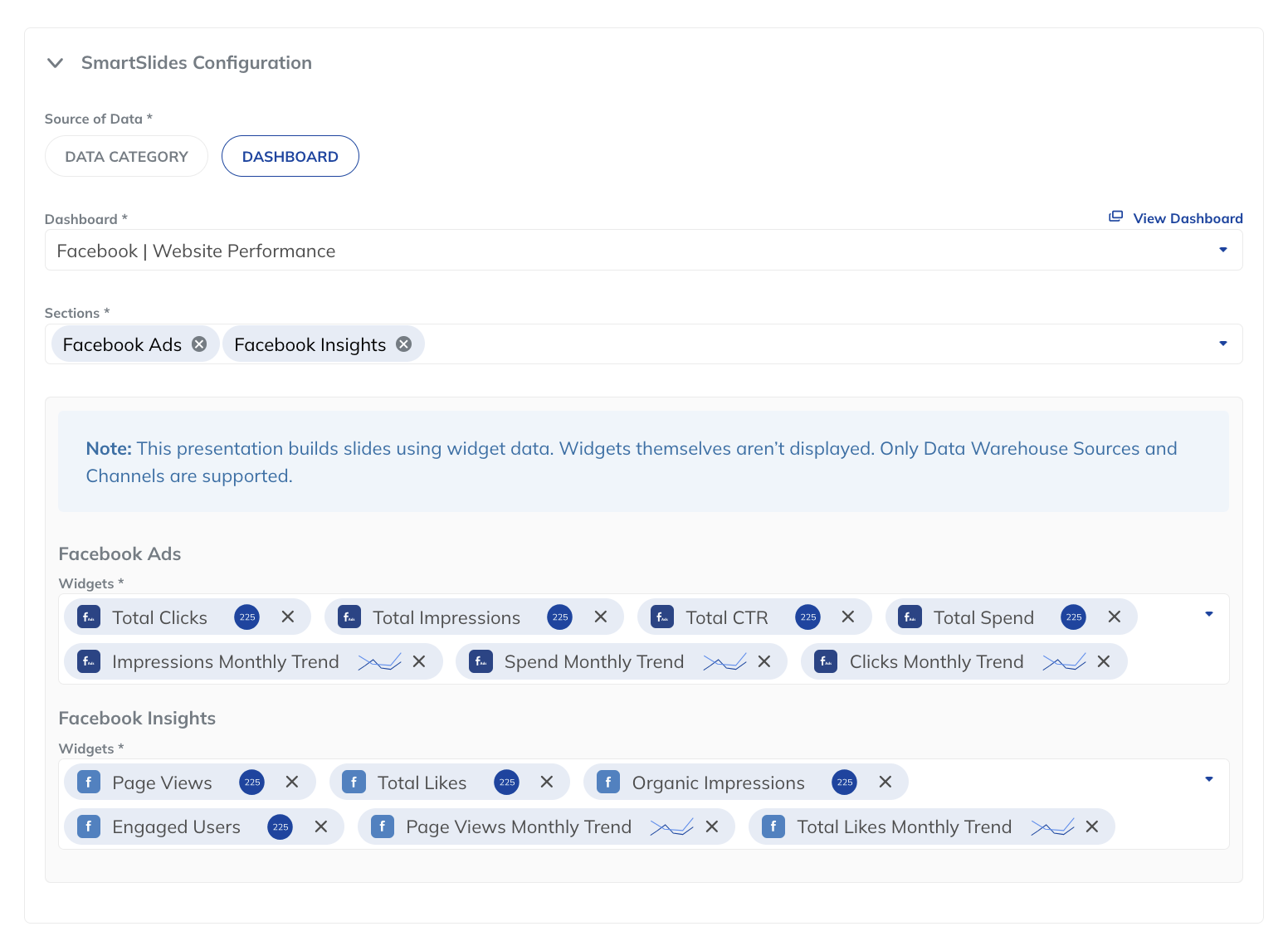
Task: Remove the Engaged Users widget
Action: click(x=321, y=826)
